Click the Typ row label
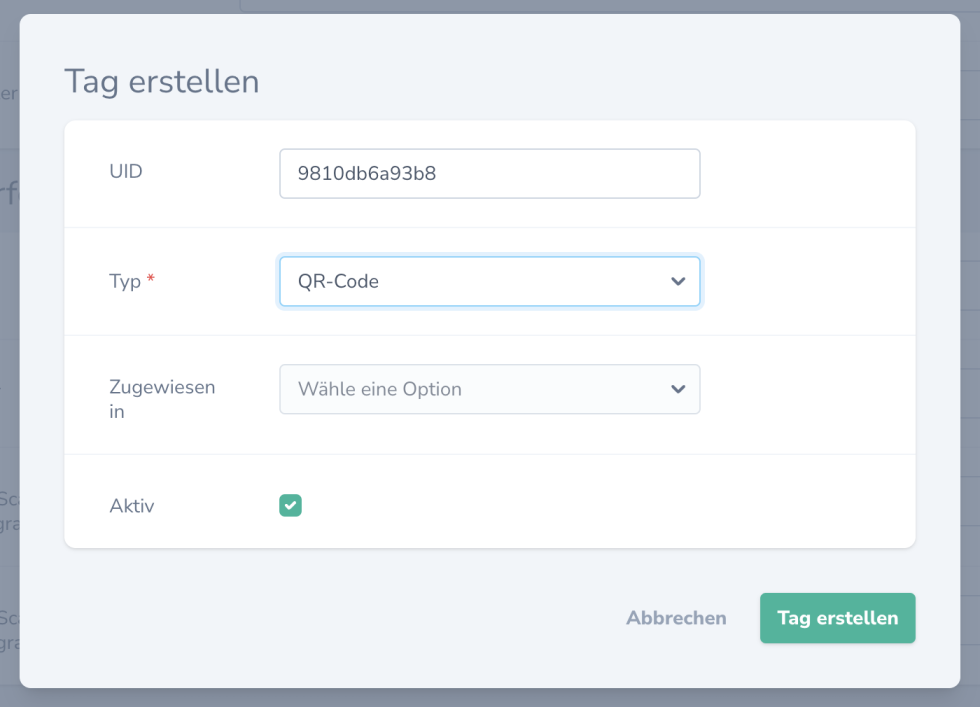980x707 pixels. point(125,281)
